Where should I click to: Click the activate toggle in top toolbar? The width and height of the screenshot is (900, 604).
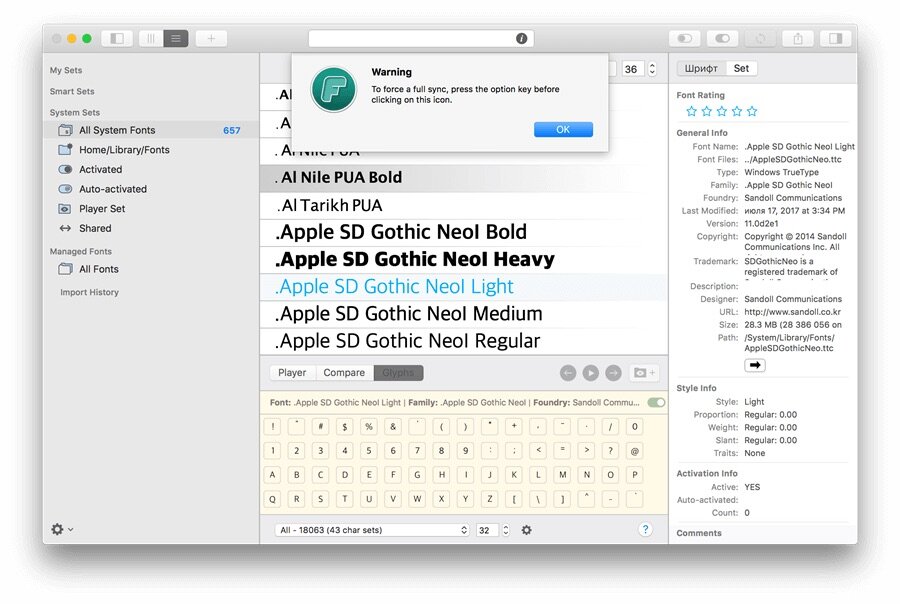(x=722, y=38)
